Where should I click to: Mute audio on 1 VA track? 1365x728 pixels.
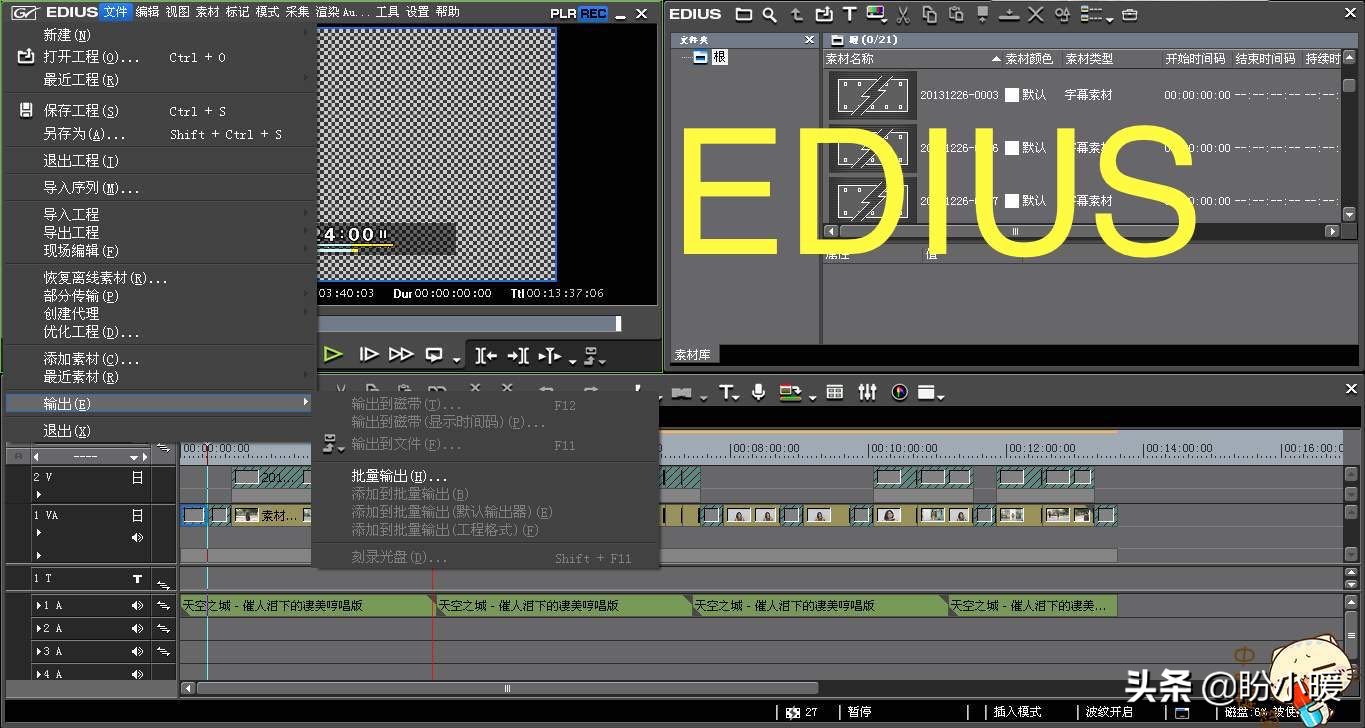click(137, 537)
